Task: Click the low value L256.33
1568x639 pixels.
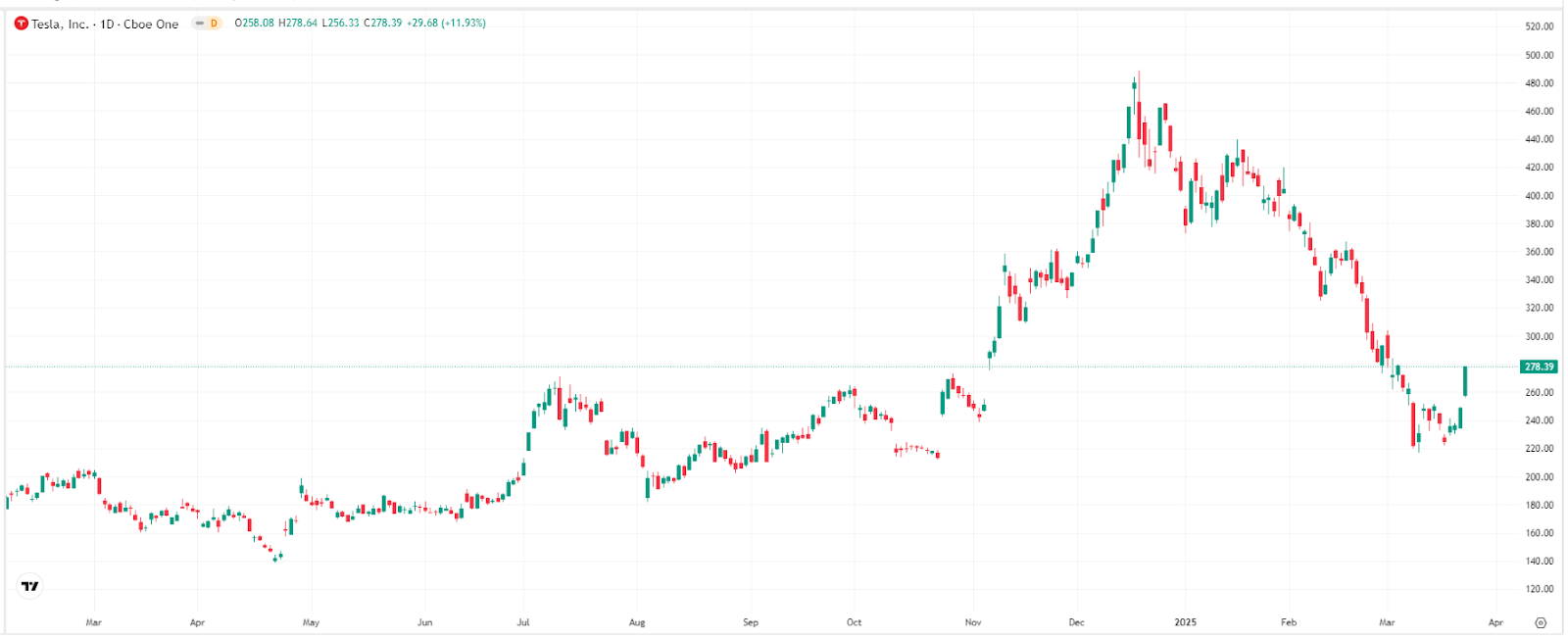Action: [x=340, y=24]
